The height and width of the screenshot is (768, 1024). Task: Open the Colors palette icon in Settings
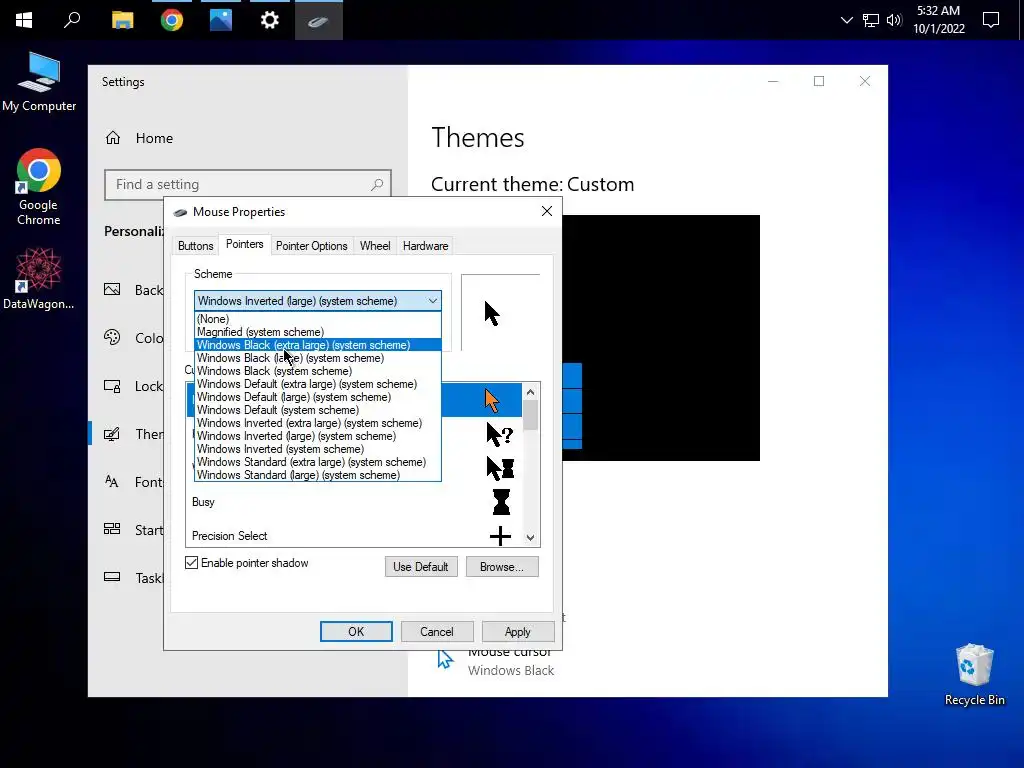112,338
